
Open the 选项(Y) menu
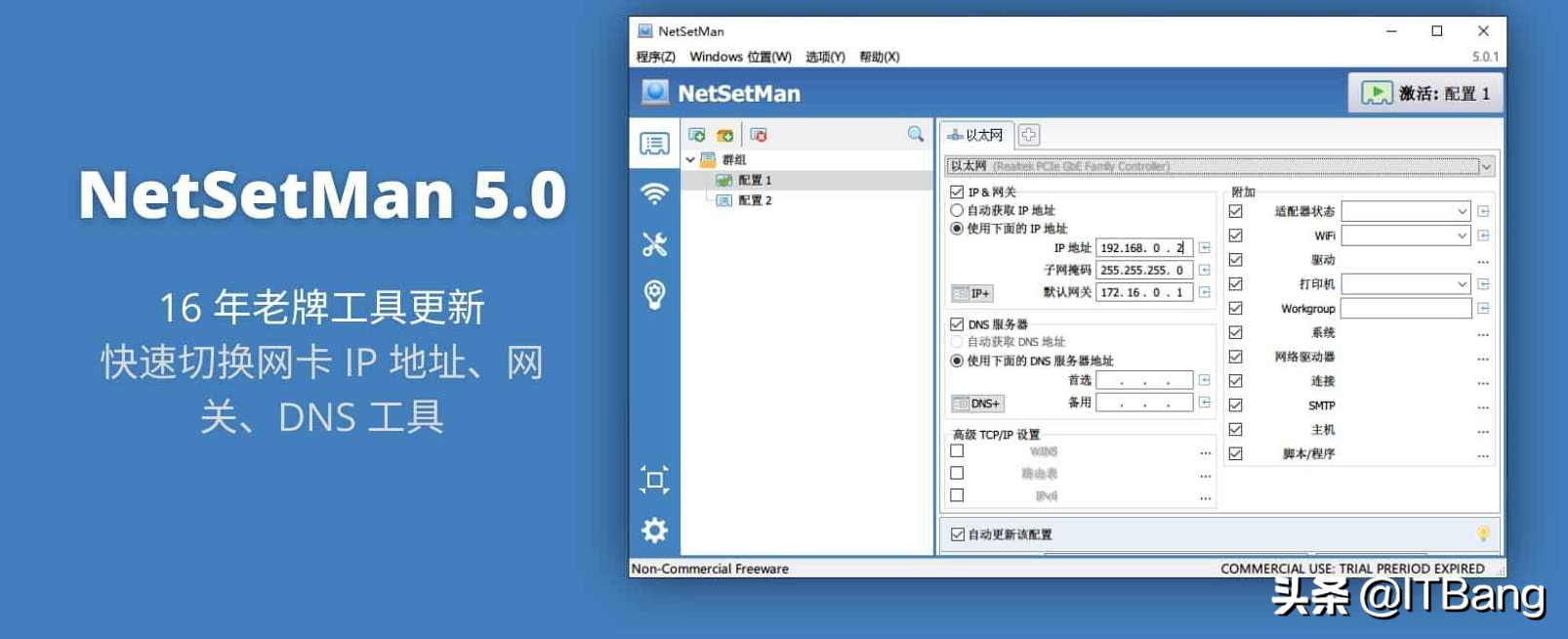tap(825, 57)
